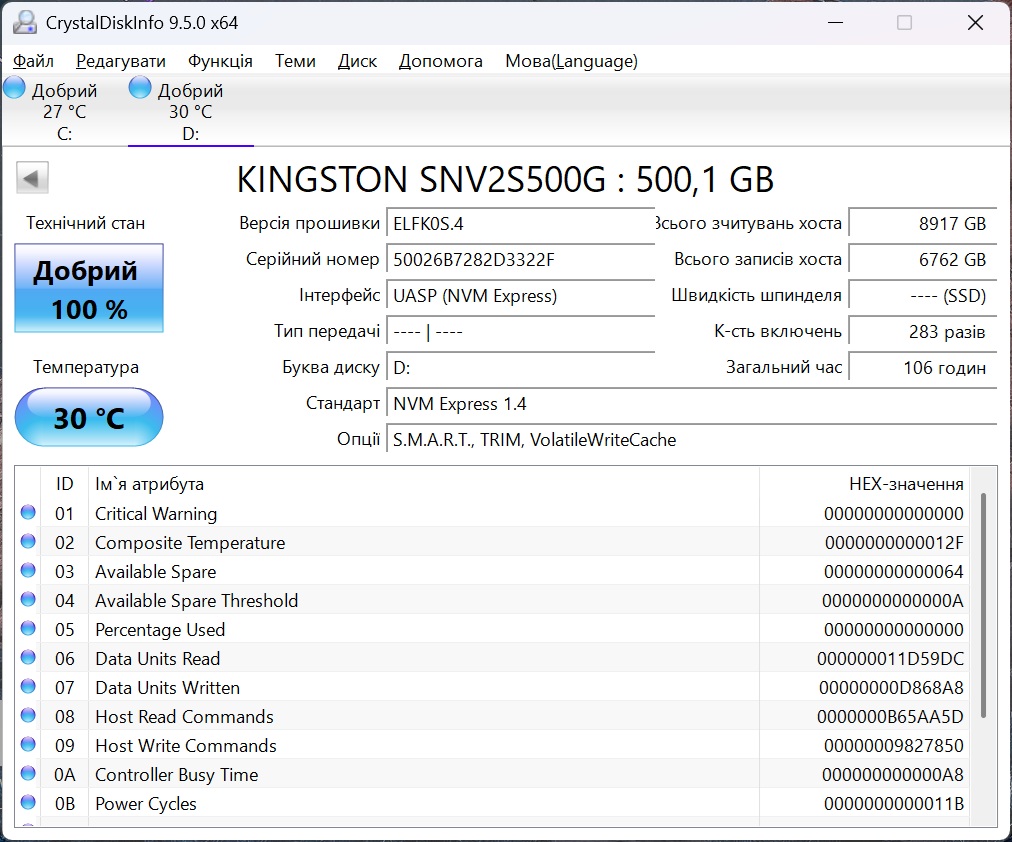Open the Функція menu
Screen dimensions: 1012x842
coord(220,61)
